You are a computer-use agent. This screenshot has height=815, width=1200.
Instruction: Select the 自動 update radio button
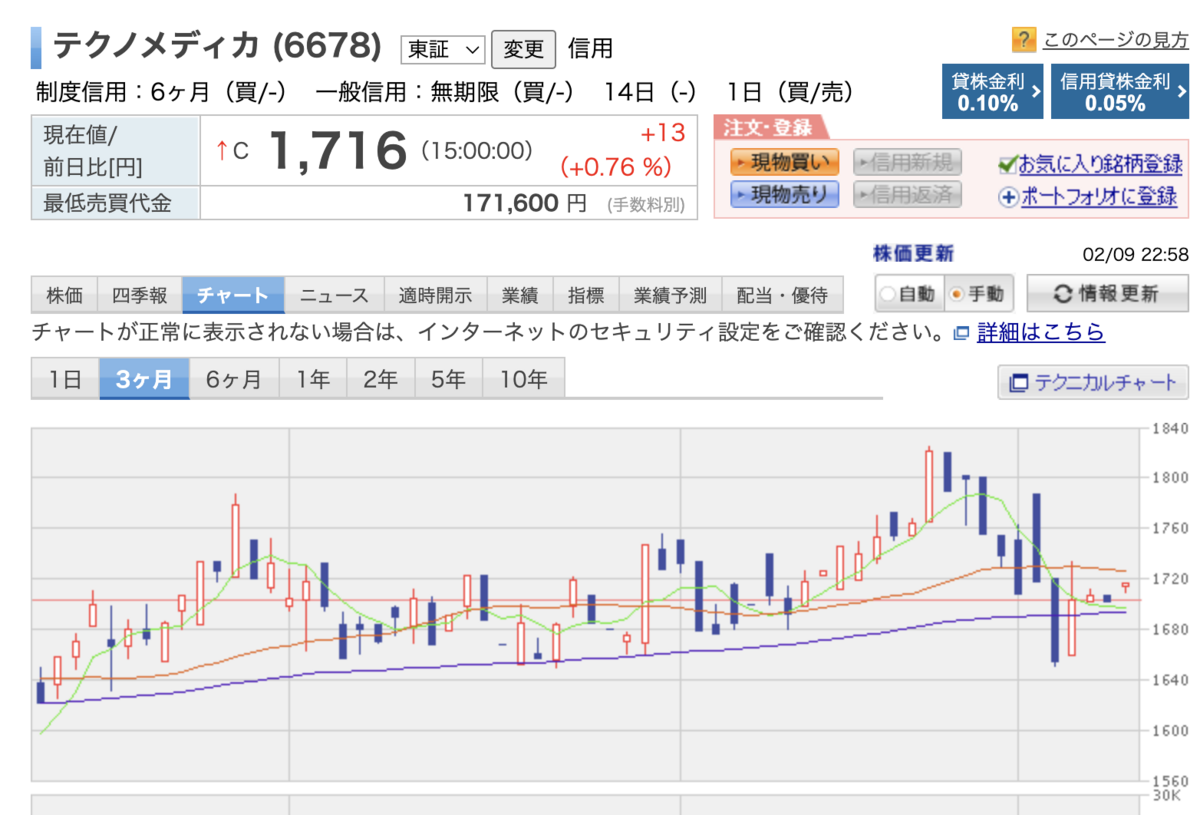886,294
